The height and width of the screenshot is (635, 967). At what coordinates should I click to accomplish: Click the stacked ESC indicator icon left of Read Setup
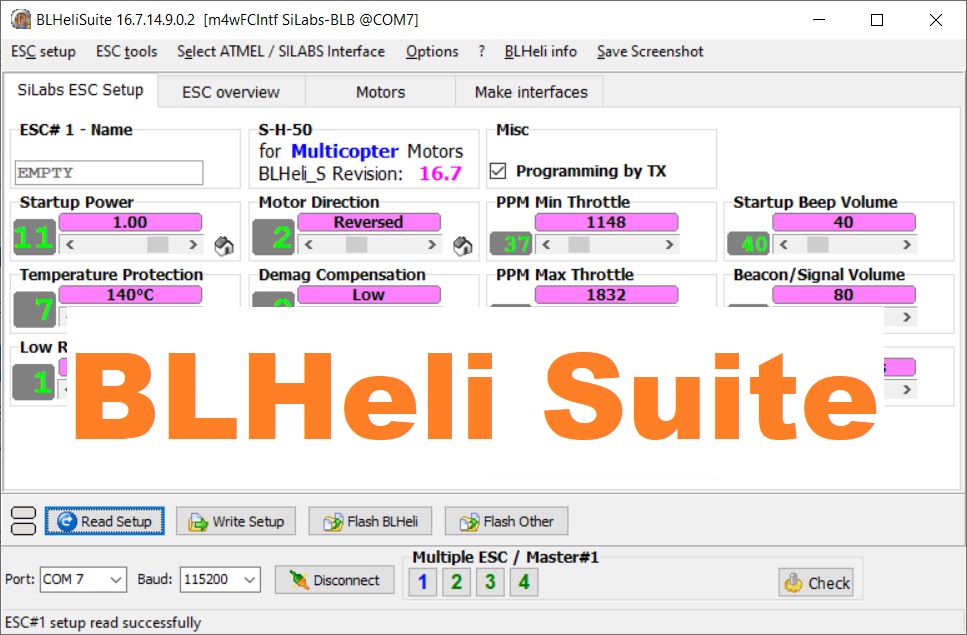[23, 521]
